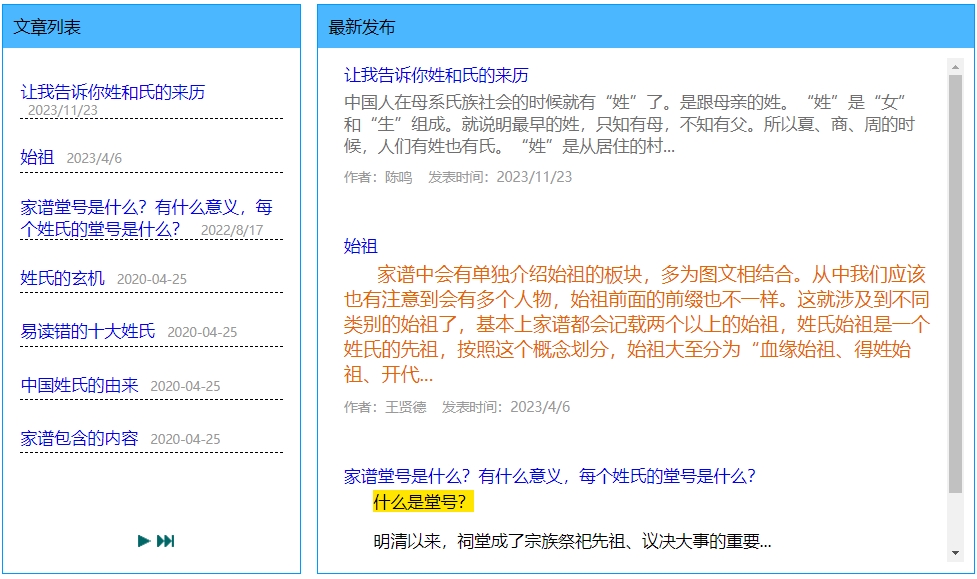977x579 pixels.
Task: Click date 2020-04-25 beside 中国姓氏的由来
Action: [186, 386]
